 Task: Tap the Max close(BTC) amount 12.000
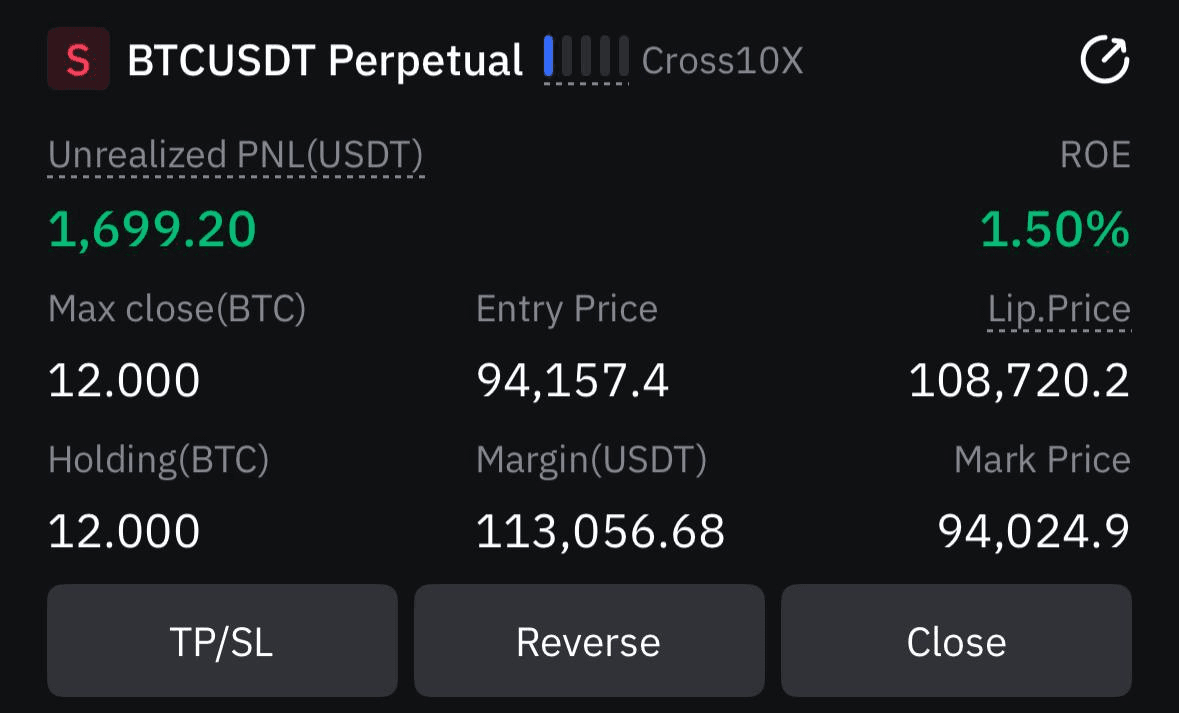[124, 380]
